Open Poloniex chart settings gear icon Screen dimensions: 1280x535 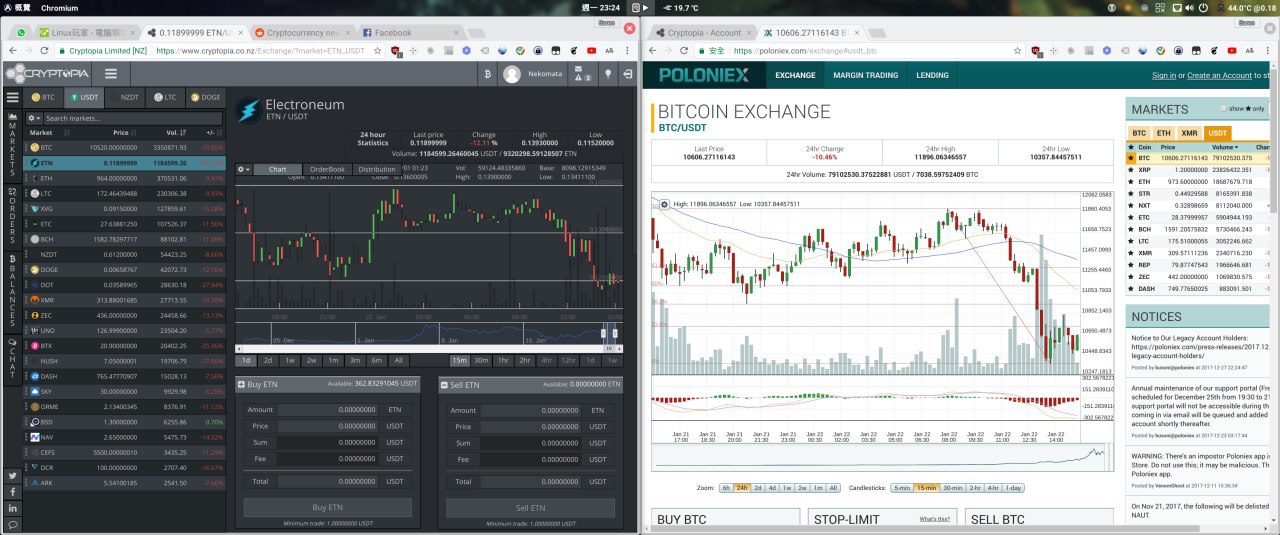(664, 204)
